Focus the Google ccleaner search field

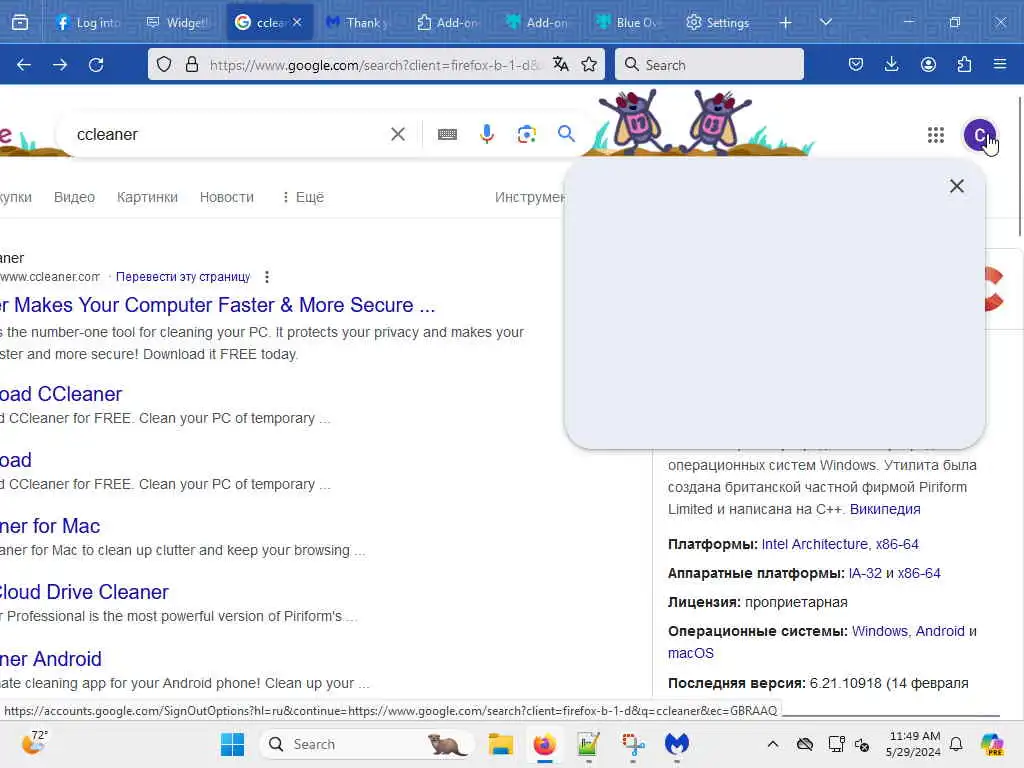[x=229, y=135]
